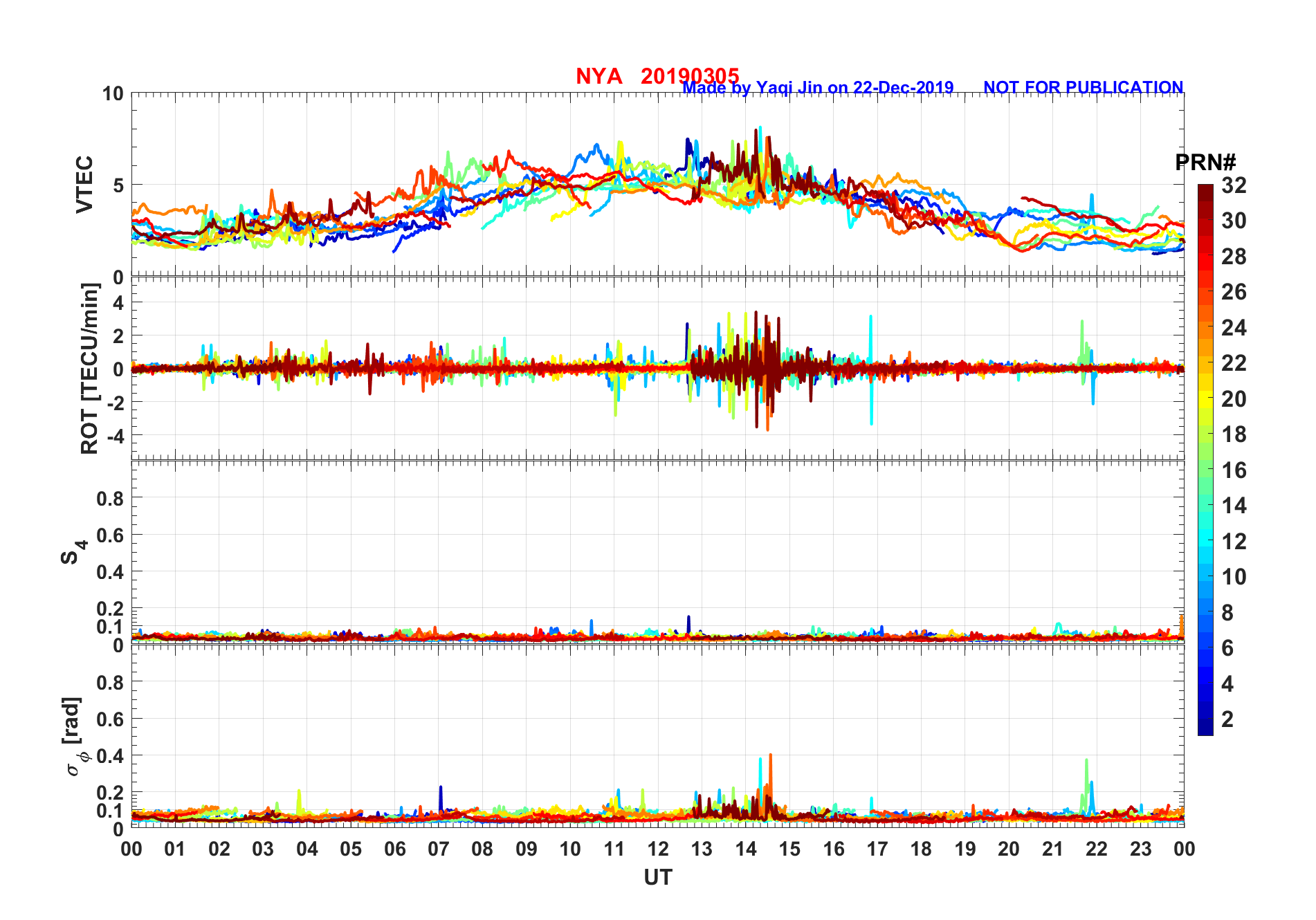Click the '-2' tick on the ROT axis
The height and width of the screenshot is (920, 1316).
click(x=114, y=403)
